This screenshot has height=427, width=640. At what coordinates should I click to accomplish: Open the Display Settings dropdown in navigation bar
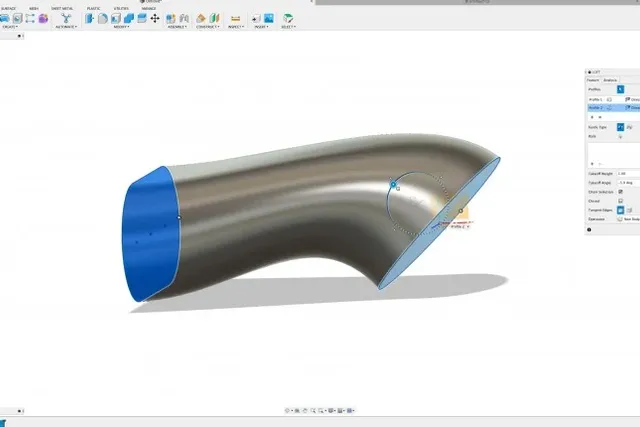click(x=331, y=411)
